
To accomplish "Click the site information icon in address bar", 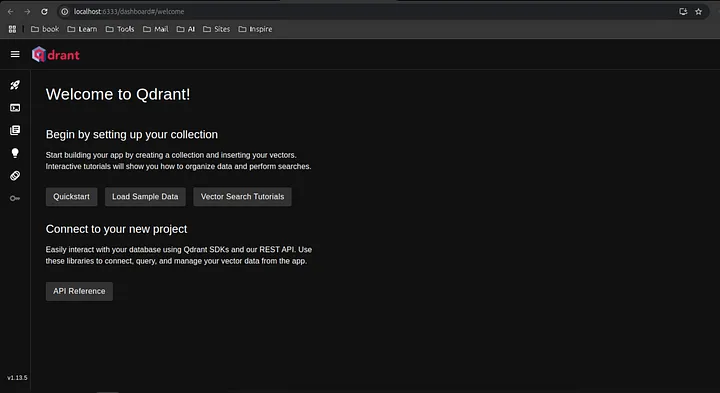I will (x=65, y=11).
